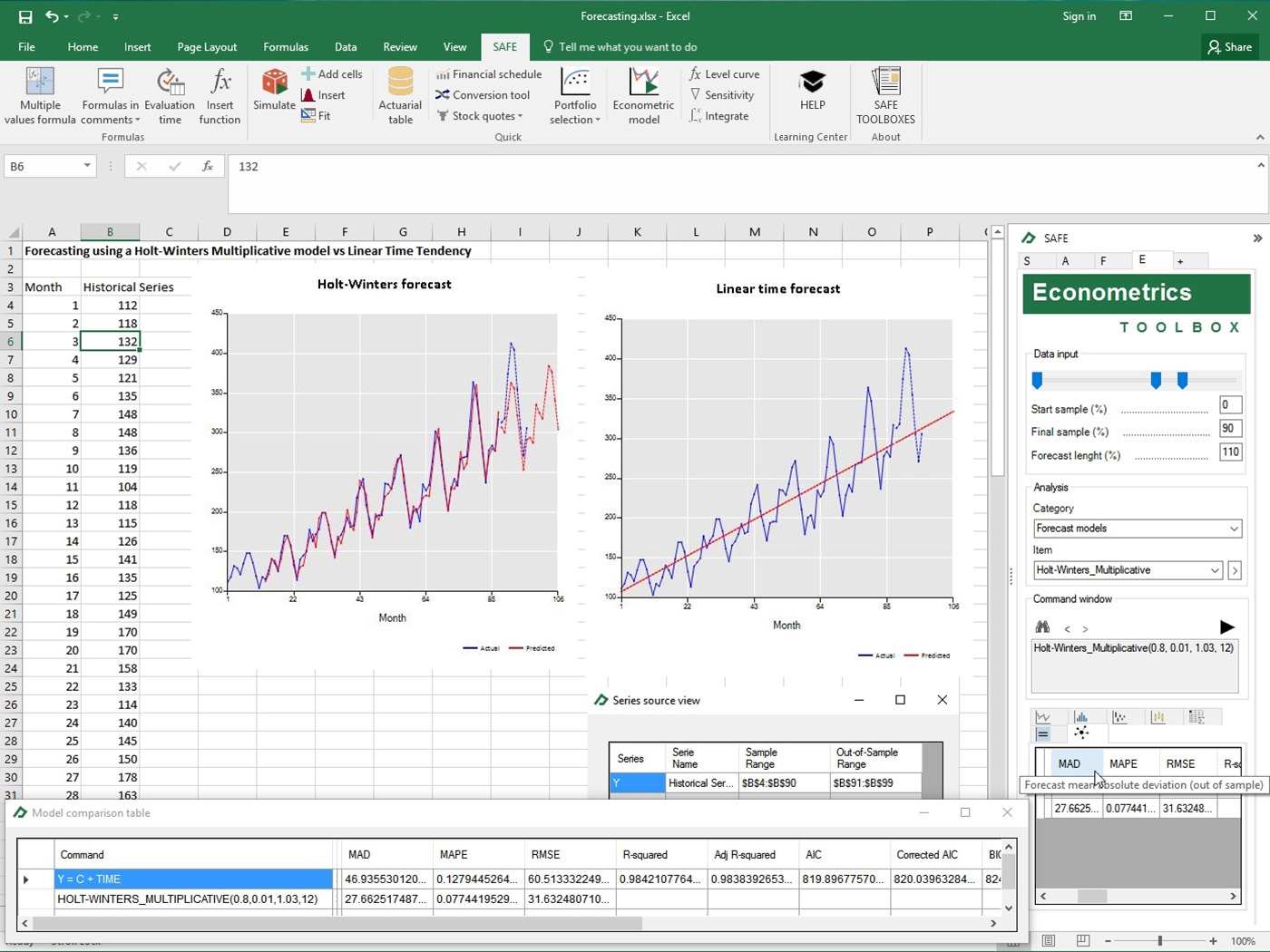Click the binoculars search icon
Screen dimensions: 1270x952
point(1042,627)
